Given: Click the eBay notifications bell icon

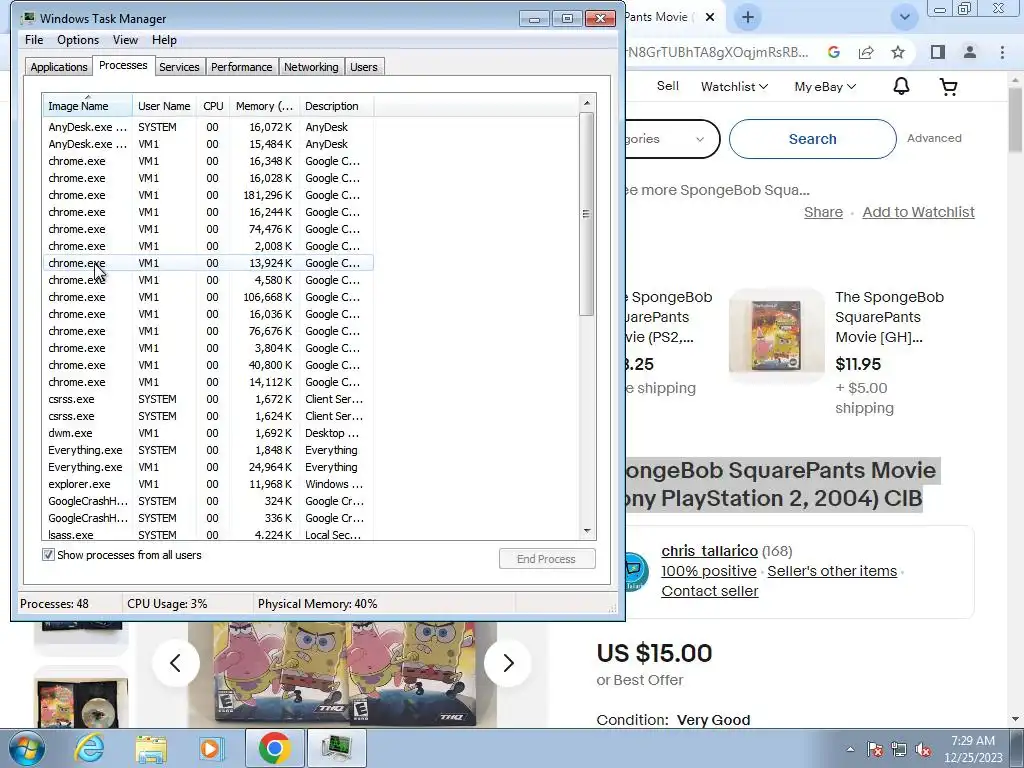Looking at the screenshot, I should point(901,86).
